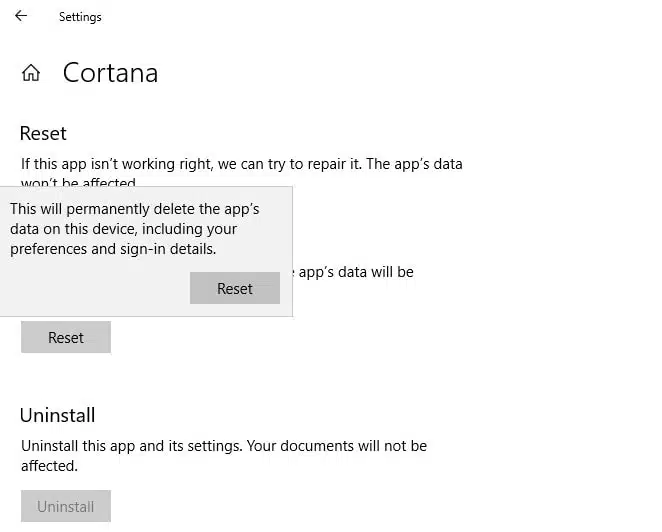The image size is (662, 532).
Task: Click the 'Uninstall this app and its settings' description
Action: click(224, 456)
